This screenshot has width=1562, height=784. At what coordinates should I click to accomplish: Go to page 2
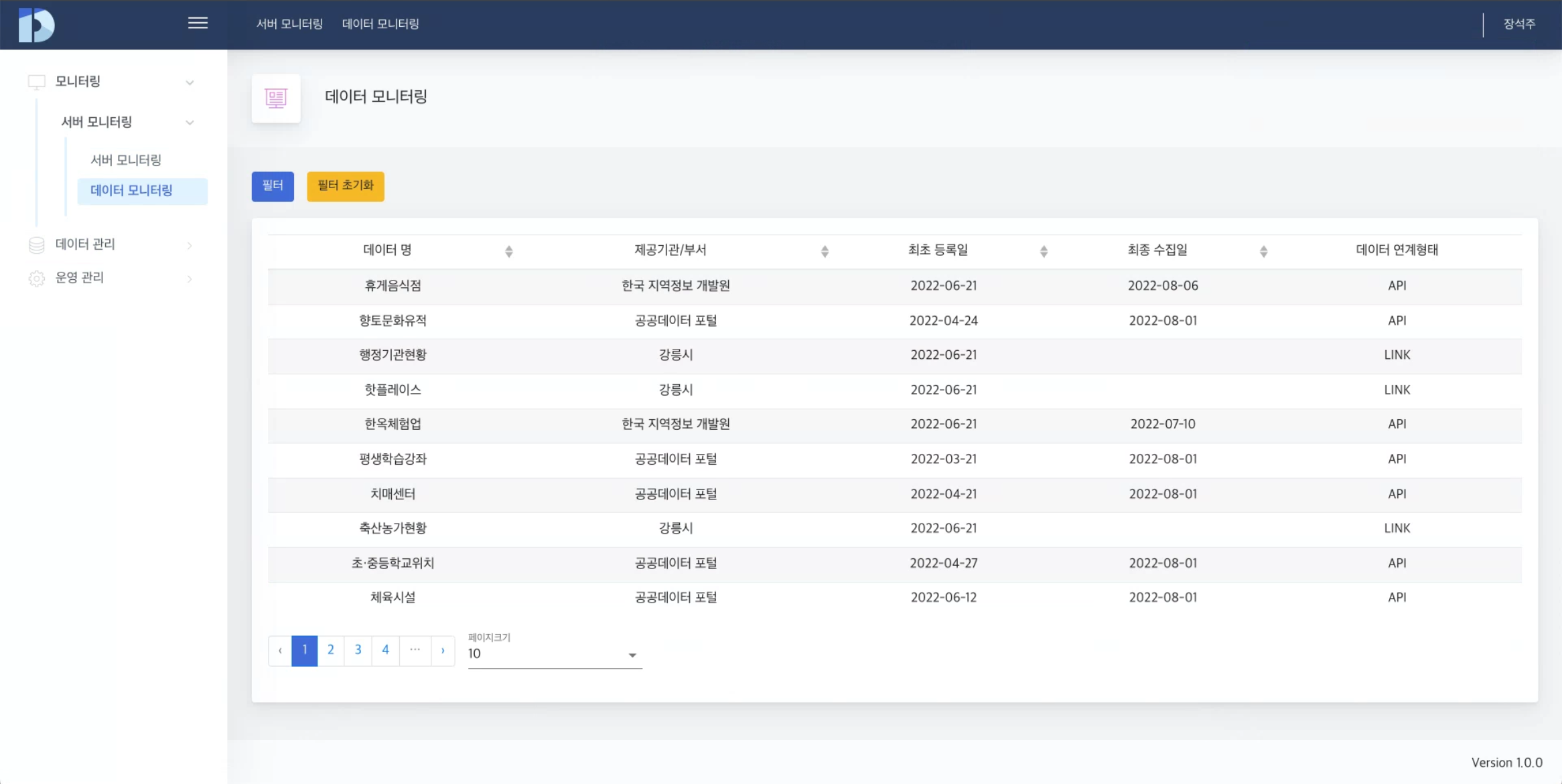pos(331,650)
